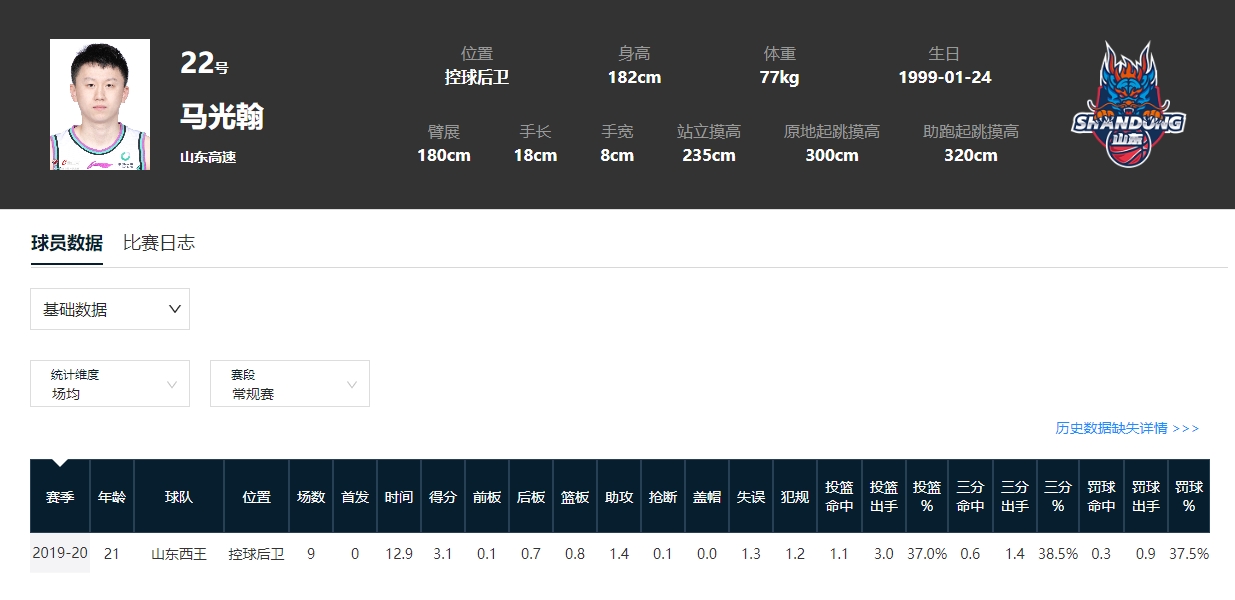Viewport: 1235px width, 600px height.
Task: Click the 失误 column header
Action: pos(751,496)
